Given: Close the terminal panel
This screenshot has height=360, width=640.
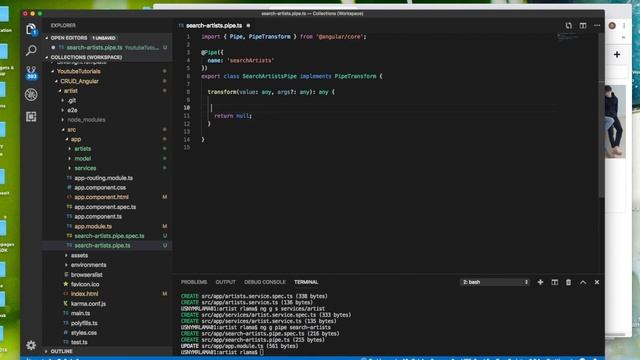Looking at the screenshot, I should 597,282.
